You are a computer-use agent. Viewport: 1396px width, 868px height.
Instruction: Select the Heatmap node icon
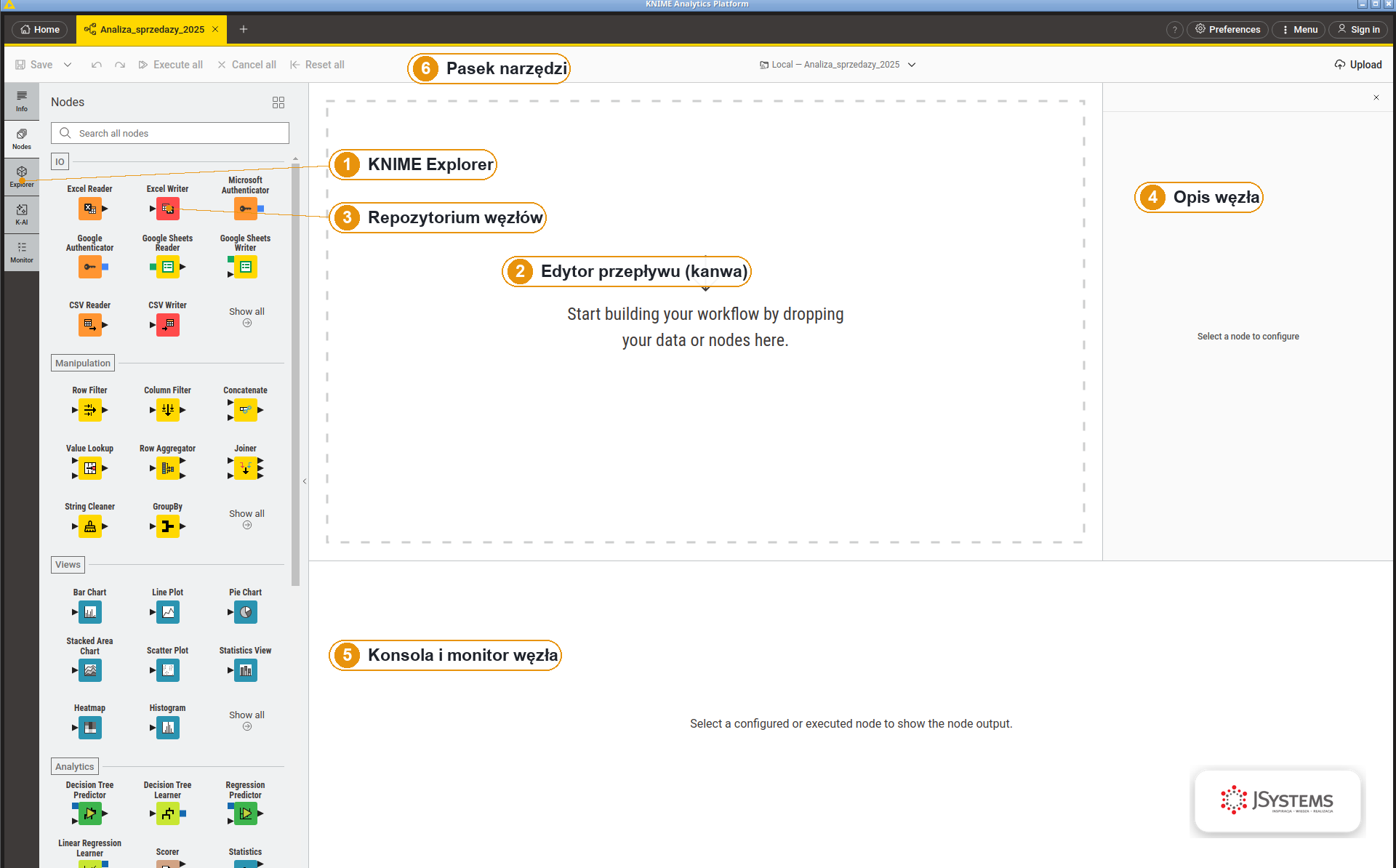90,728
